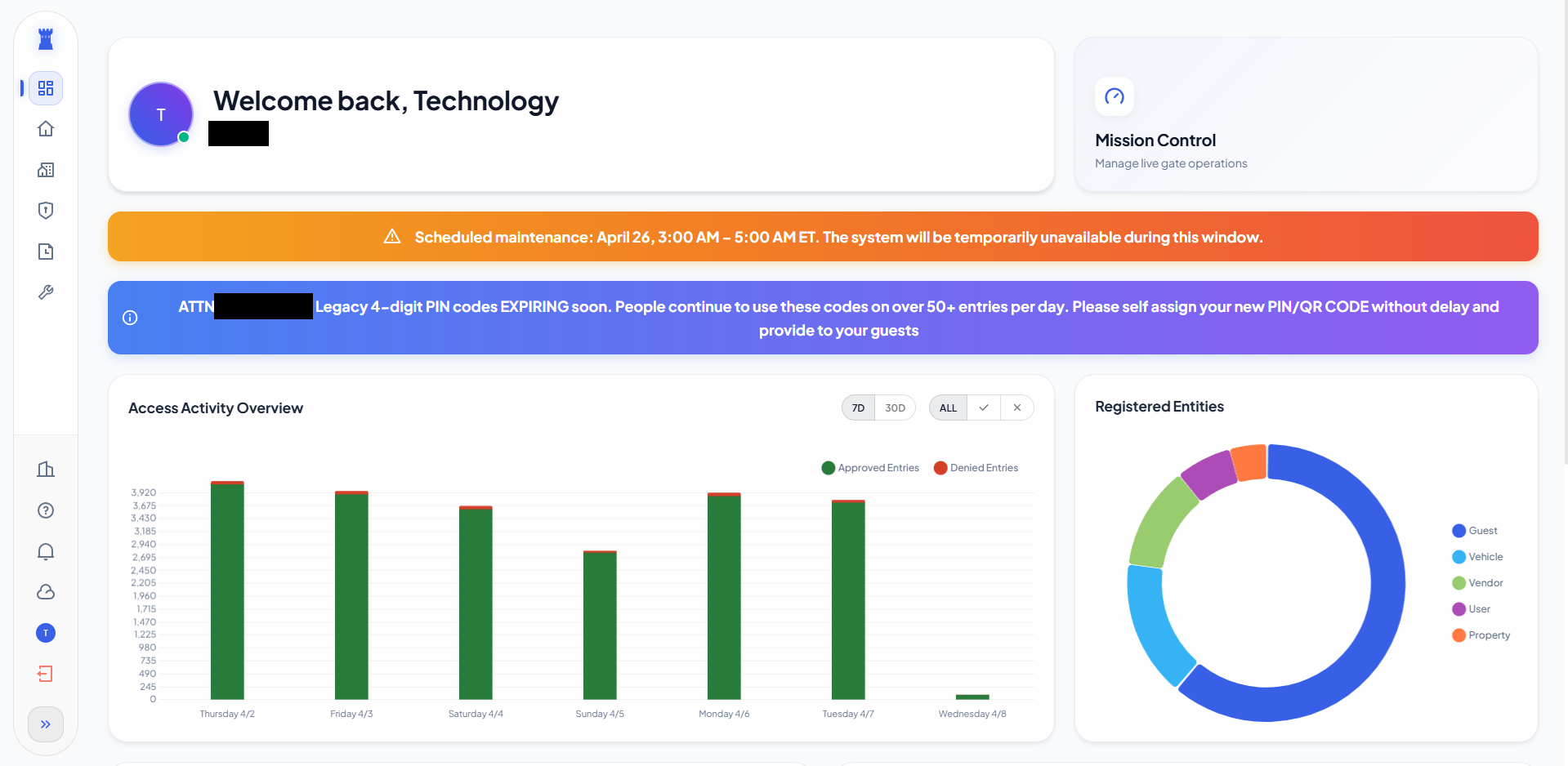Expand the sidebar with double chevron
This screenshot has height=766, width=1568.
coord(46,724)
